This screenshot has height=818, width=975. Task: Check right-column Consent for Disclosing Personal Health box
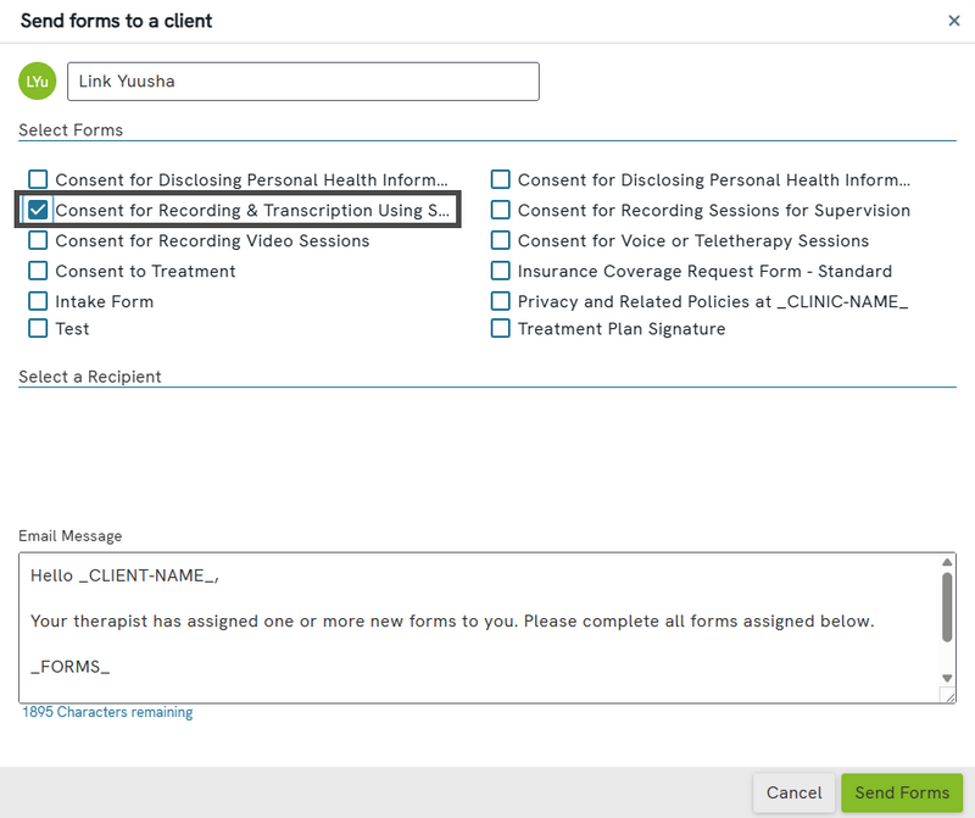501,180
